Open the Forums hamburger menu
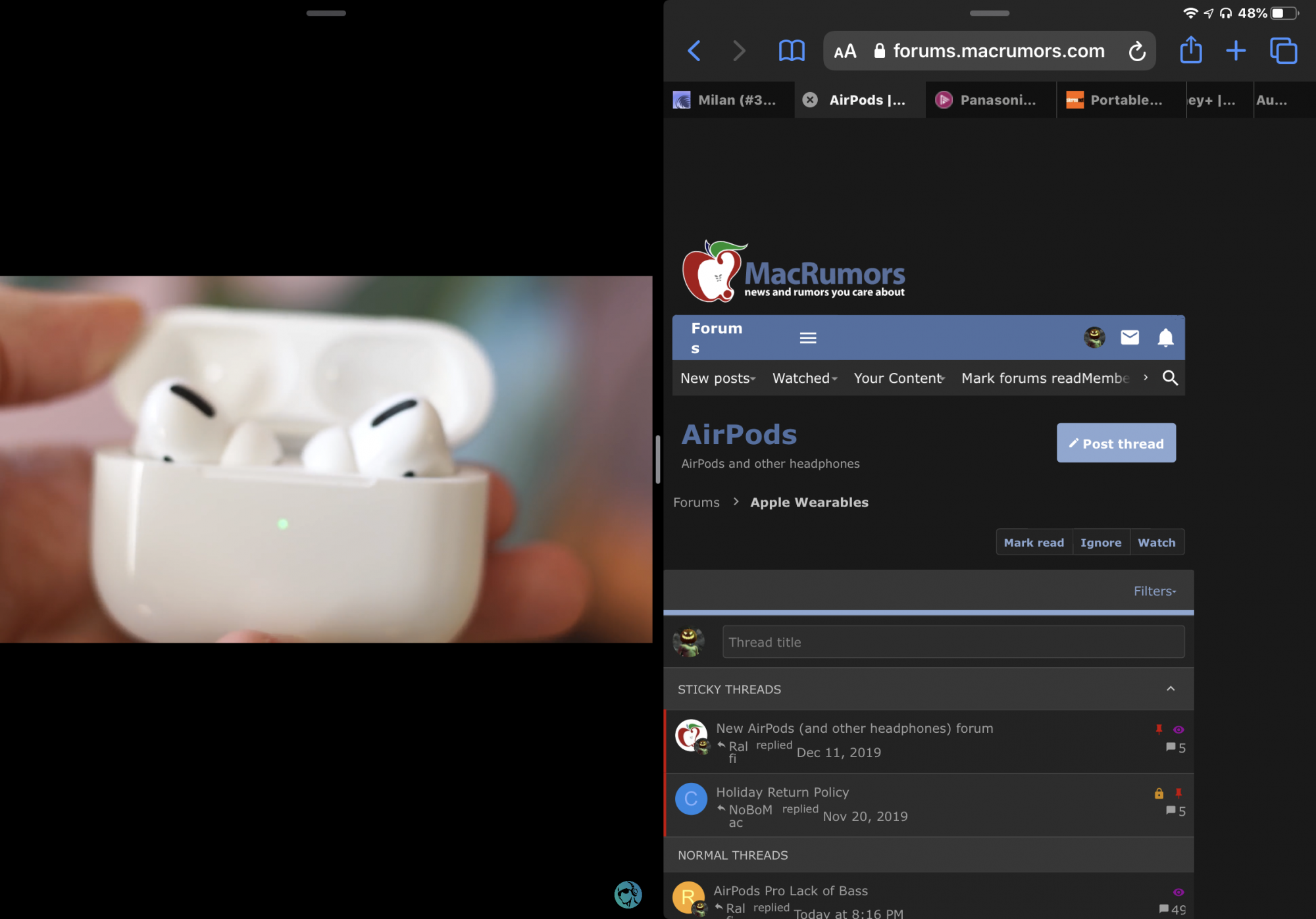This screenshot has height=919, width=1316. point(808,338)
